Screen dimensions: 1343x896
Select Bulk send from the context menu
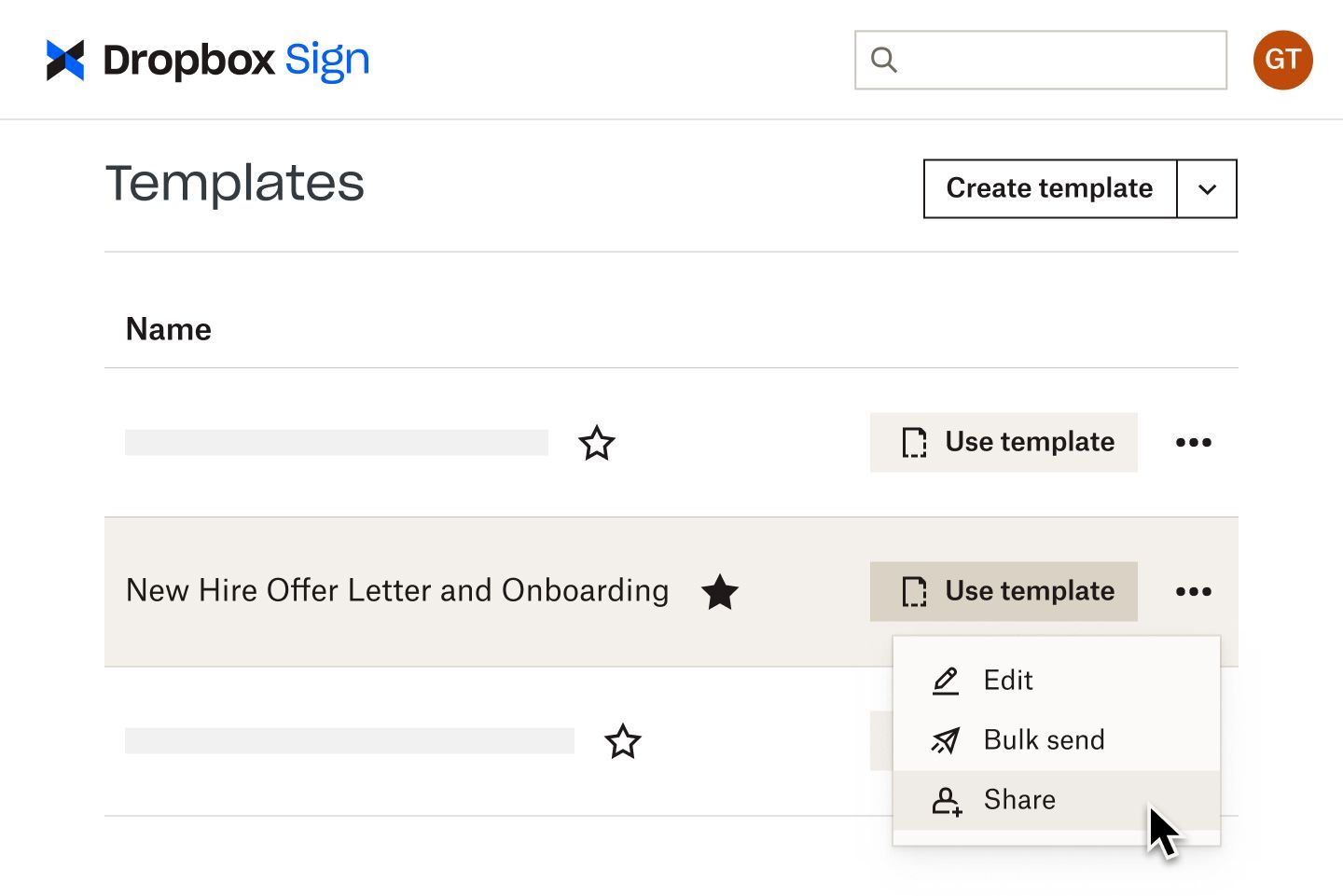click(x=1044, y=740)
